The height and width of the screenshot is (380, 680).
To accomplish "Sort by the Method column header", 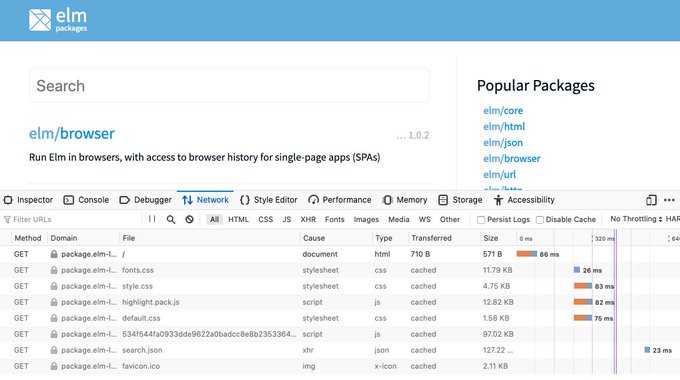I will pos(28,238).
